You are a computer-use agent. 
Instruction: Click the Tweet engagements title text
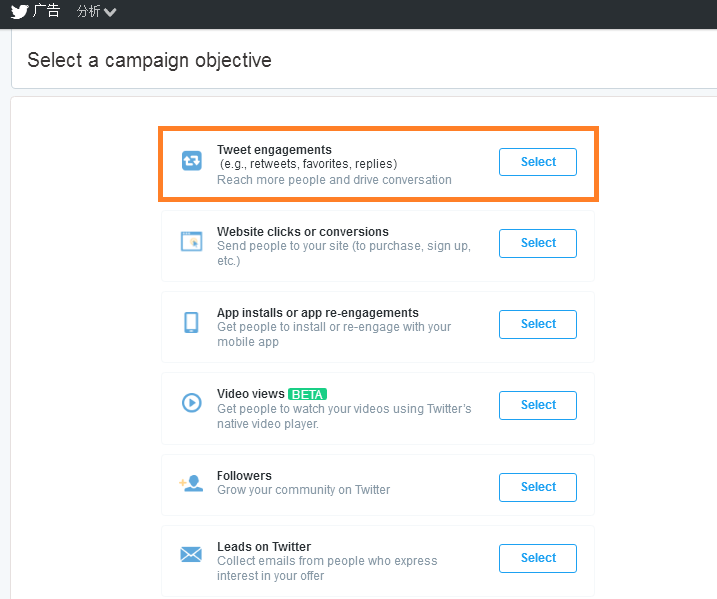pyautogui.click(x=274, y=150)
